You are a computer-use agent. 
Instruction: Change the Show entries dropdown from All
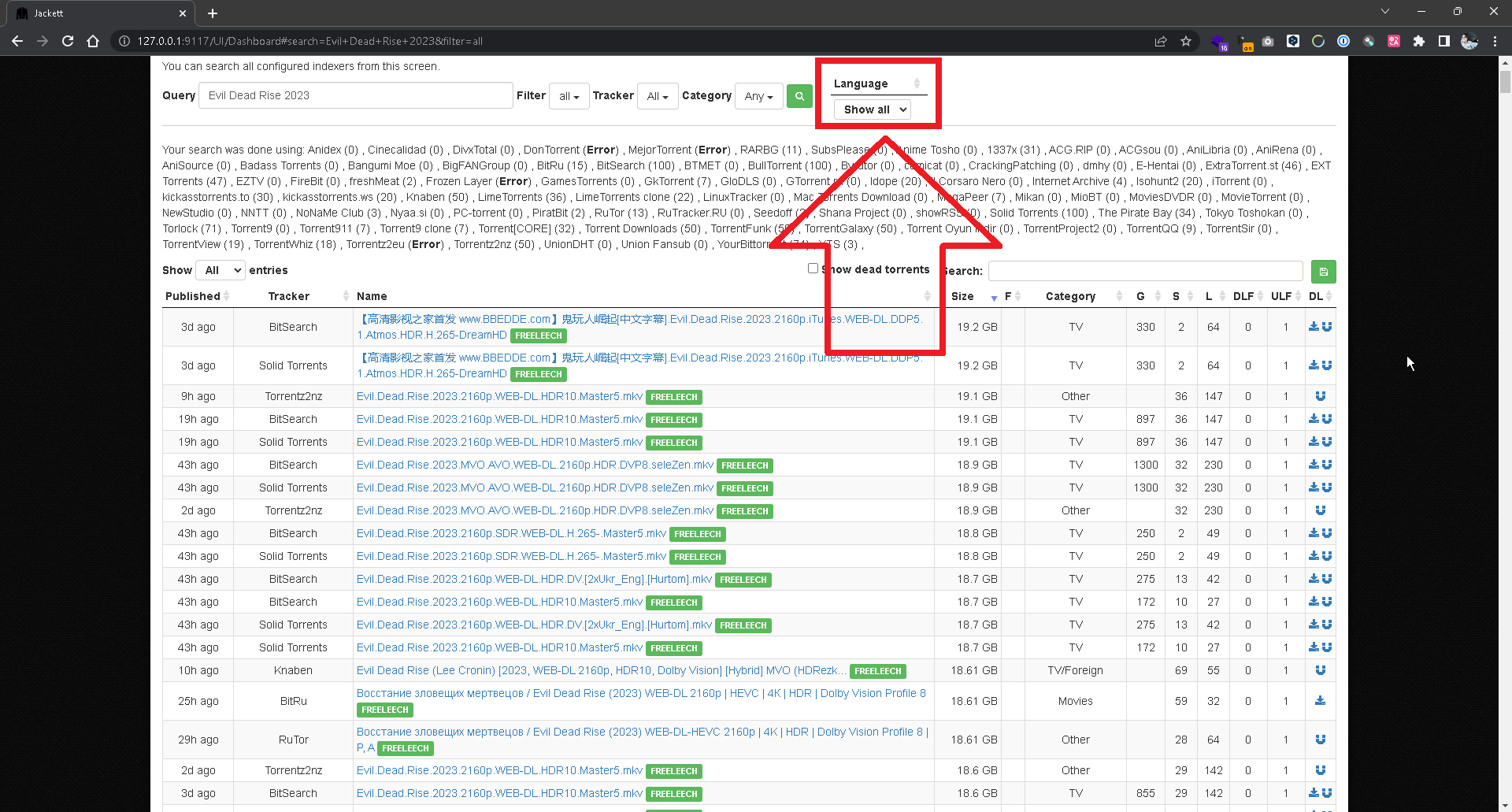(220, 270)
